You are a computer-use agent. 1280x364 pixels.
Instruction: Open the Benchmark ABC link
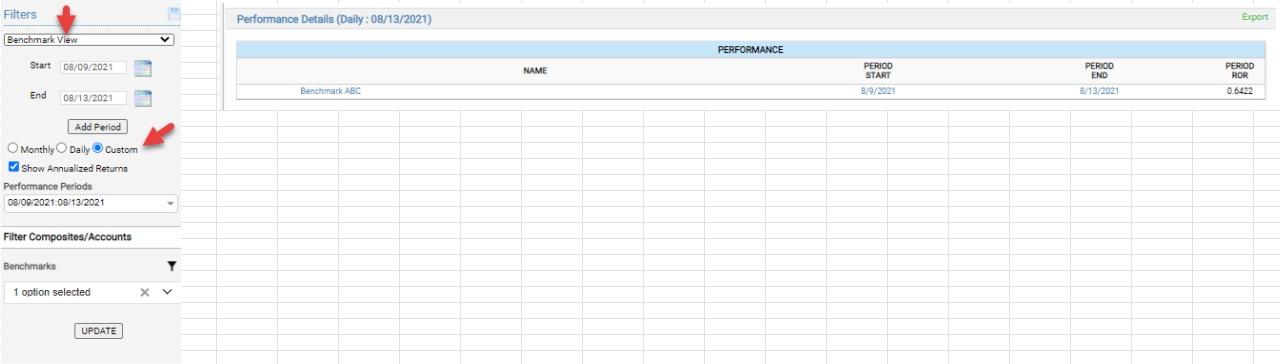[x=331, y=91]
